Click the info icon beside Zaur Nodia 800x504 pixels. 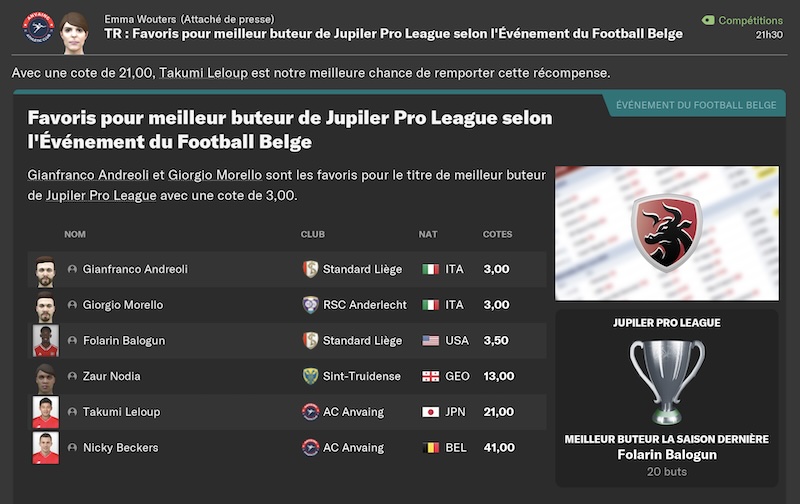[72, 376]
